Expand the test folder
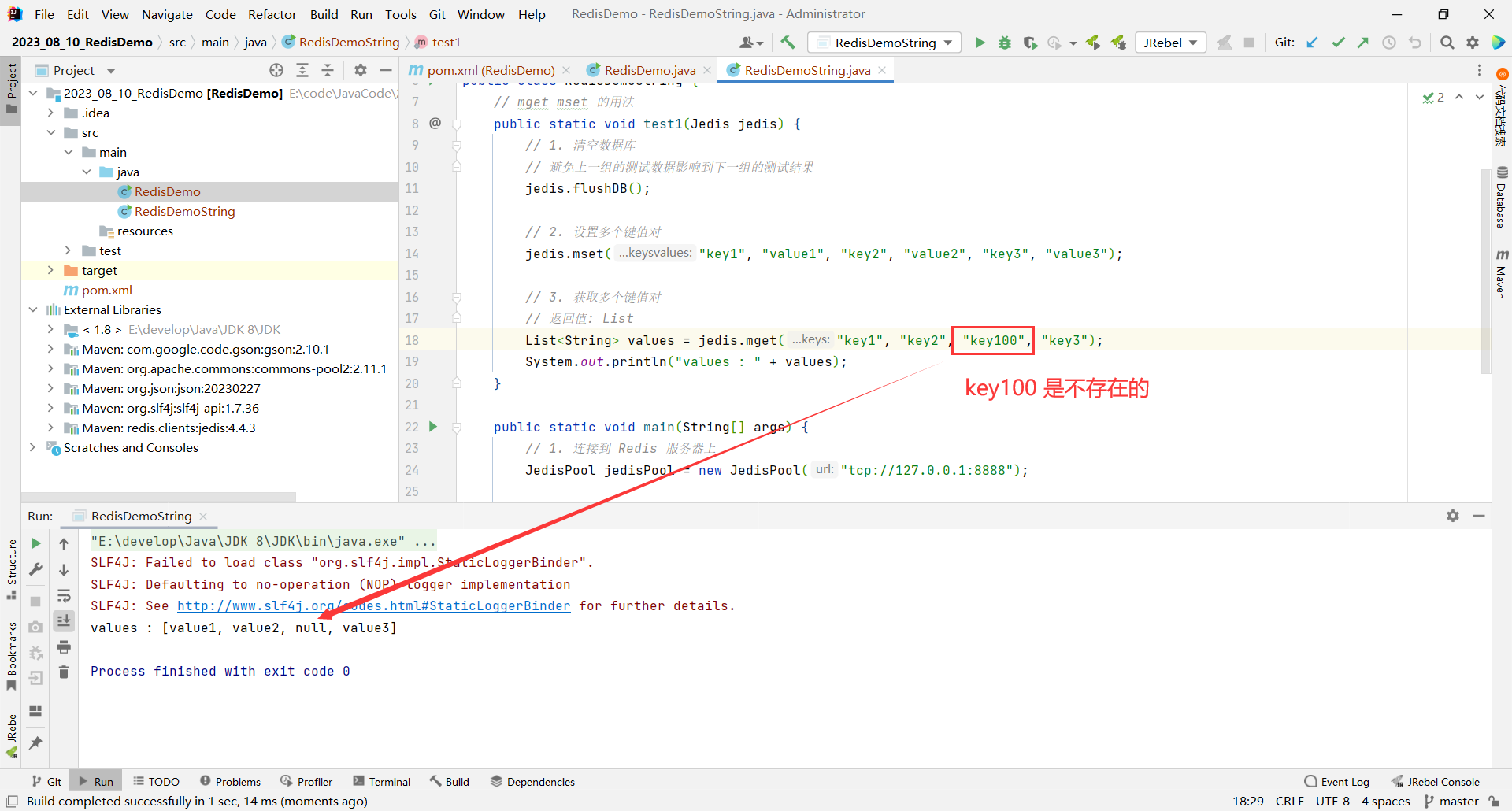The width and height of the screenshot is (1512, 811). (69, 250)
